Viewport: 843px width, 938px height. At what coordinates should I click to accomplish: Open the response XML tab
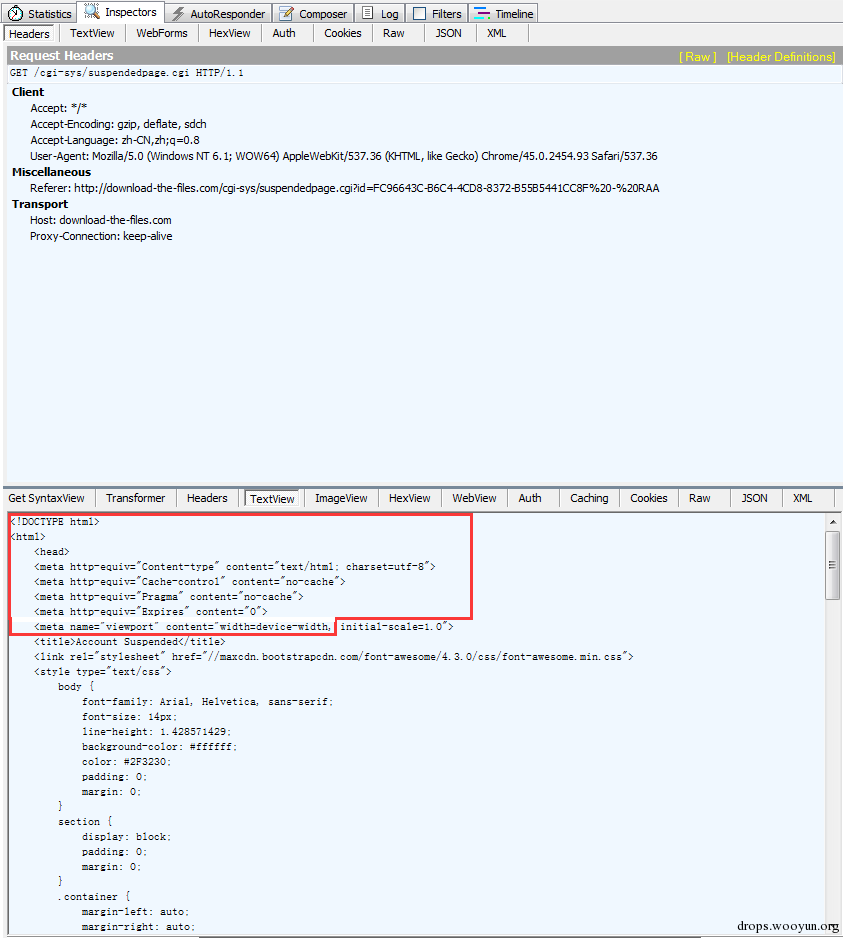point(803,498)
